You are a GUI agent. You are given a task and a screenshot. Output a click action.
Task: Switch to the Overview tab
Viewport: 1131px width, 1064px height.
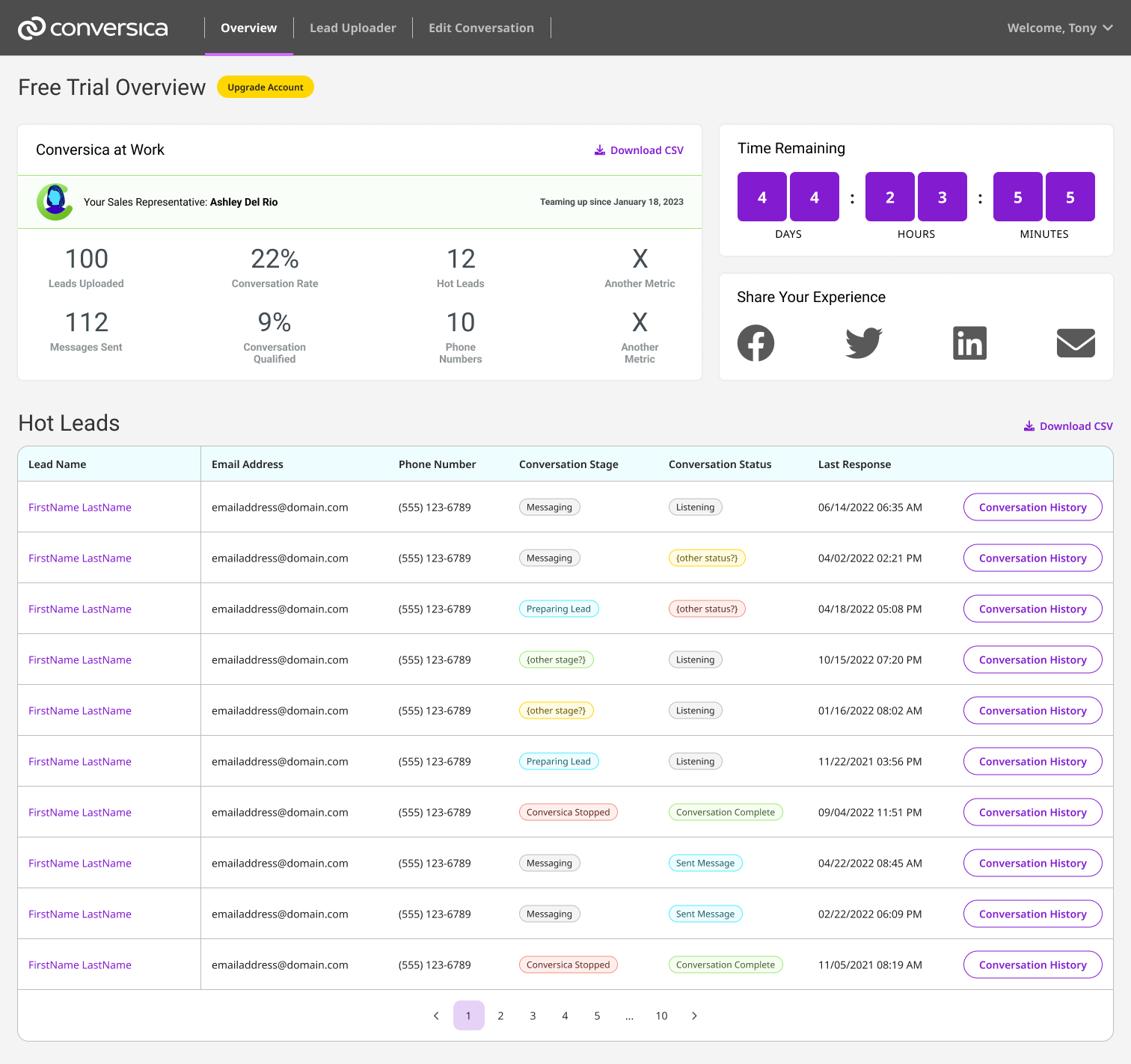coord(248,28)
